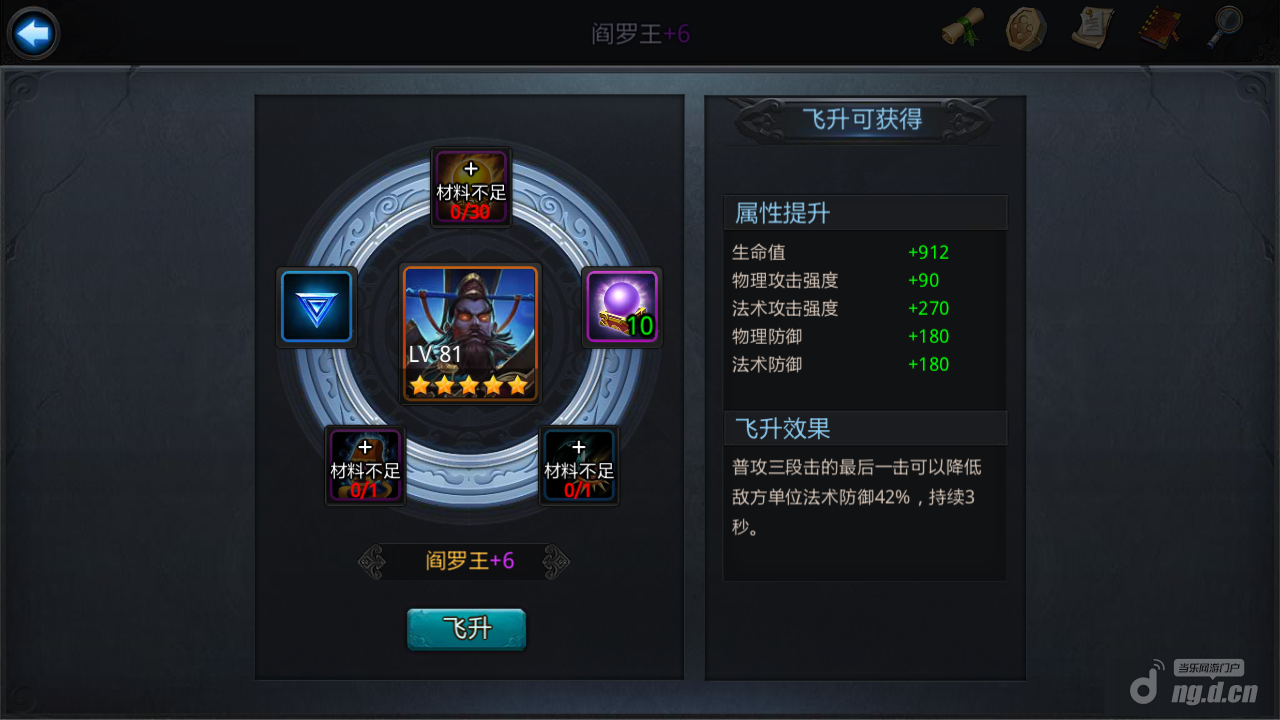Tap the blue inverted triangle gem slot

[316, 307]
